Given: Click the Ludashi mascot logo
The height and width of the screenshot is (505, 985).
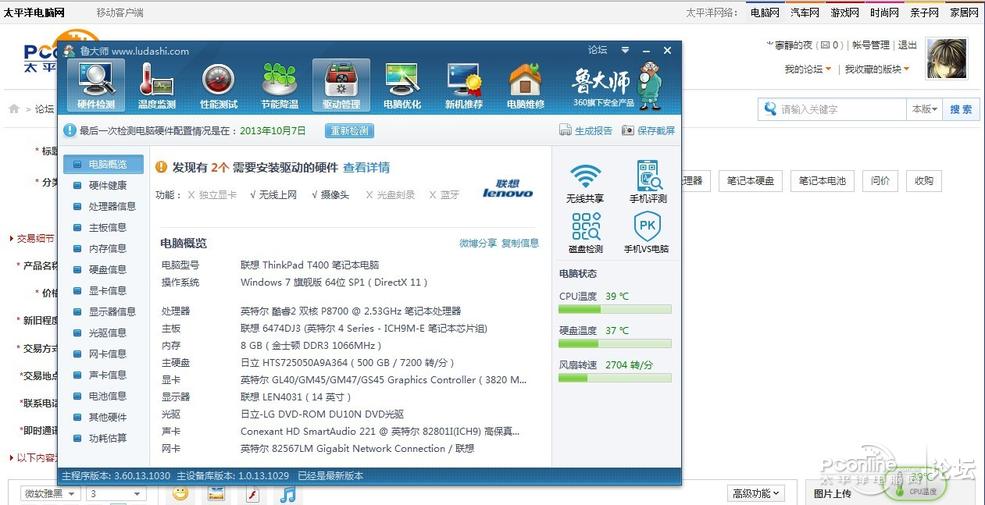Looking at the screenshot, I should pyautogui.click(x=650, y=85).
